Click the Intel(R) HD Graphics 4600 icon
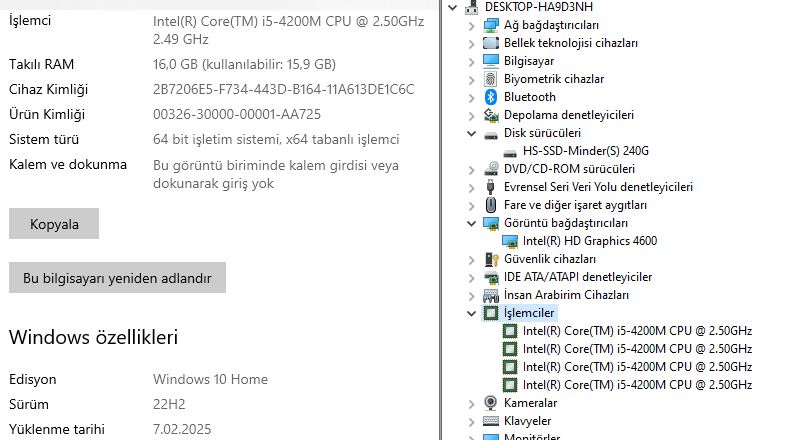 coord(509,241)
